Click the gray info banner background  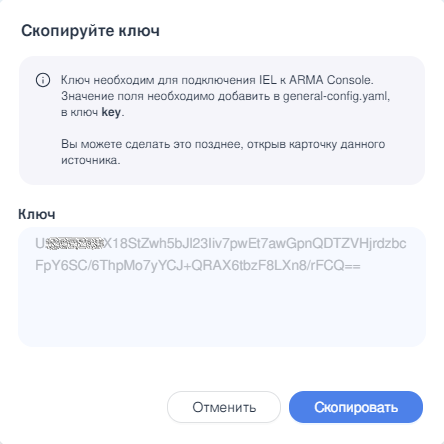222,120
